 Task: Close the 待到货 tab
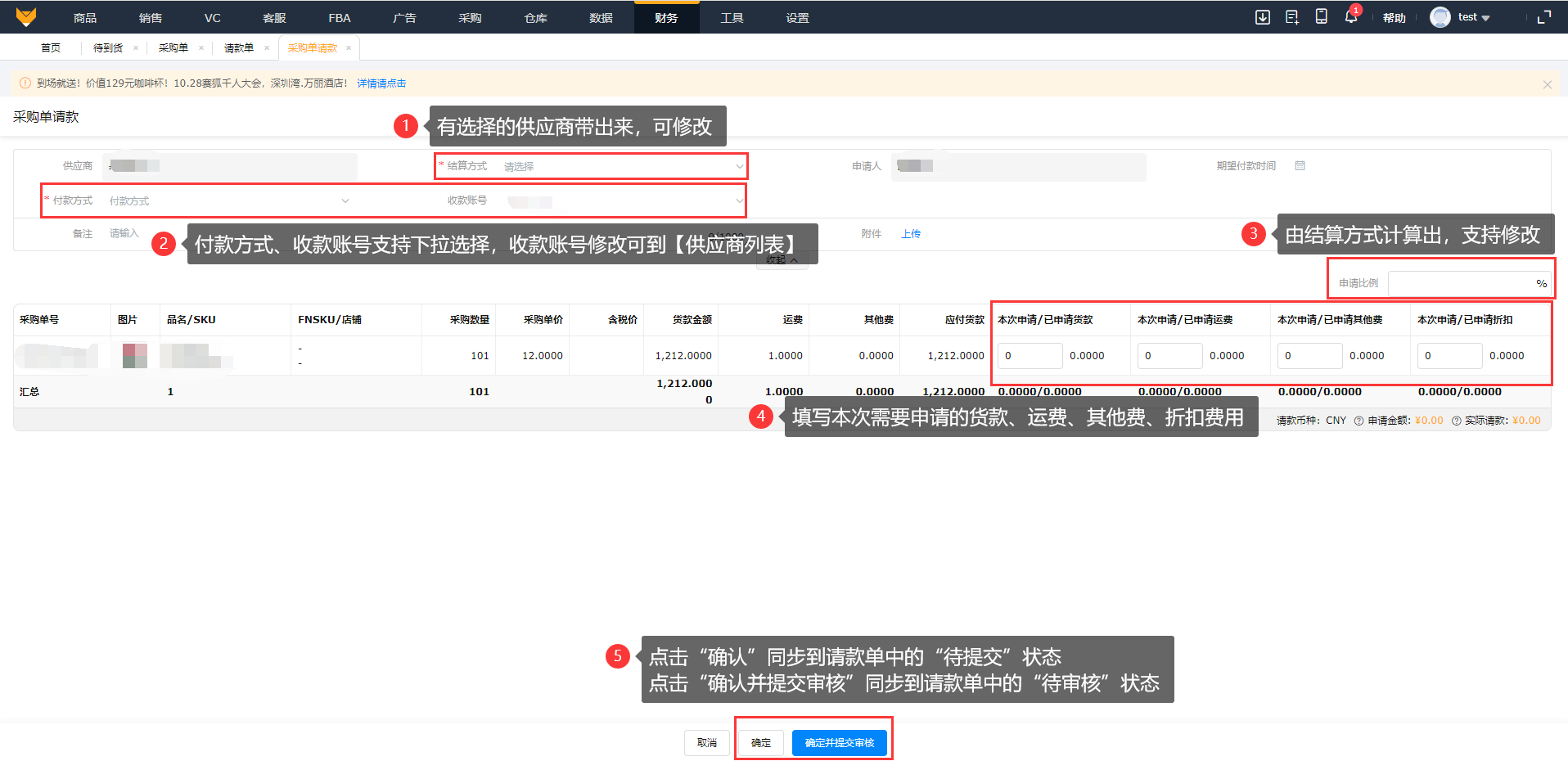tap(136, 48)
